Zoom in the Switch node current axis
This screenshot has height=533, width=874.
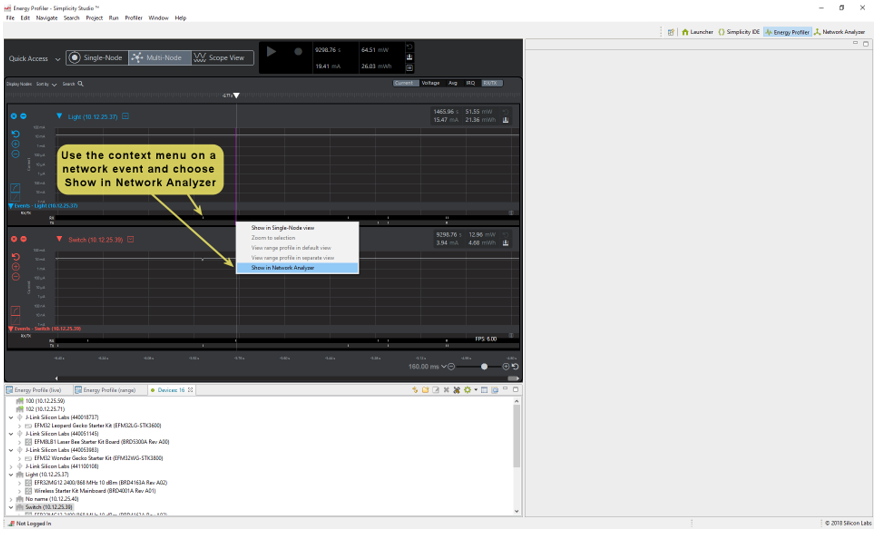[x=16, y=266]
